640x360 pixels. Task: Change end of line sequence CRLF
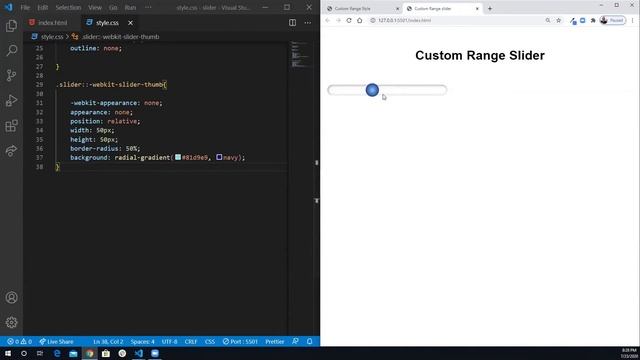coord(191,342)
